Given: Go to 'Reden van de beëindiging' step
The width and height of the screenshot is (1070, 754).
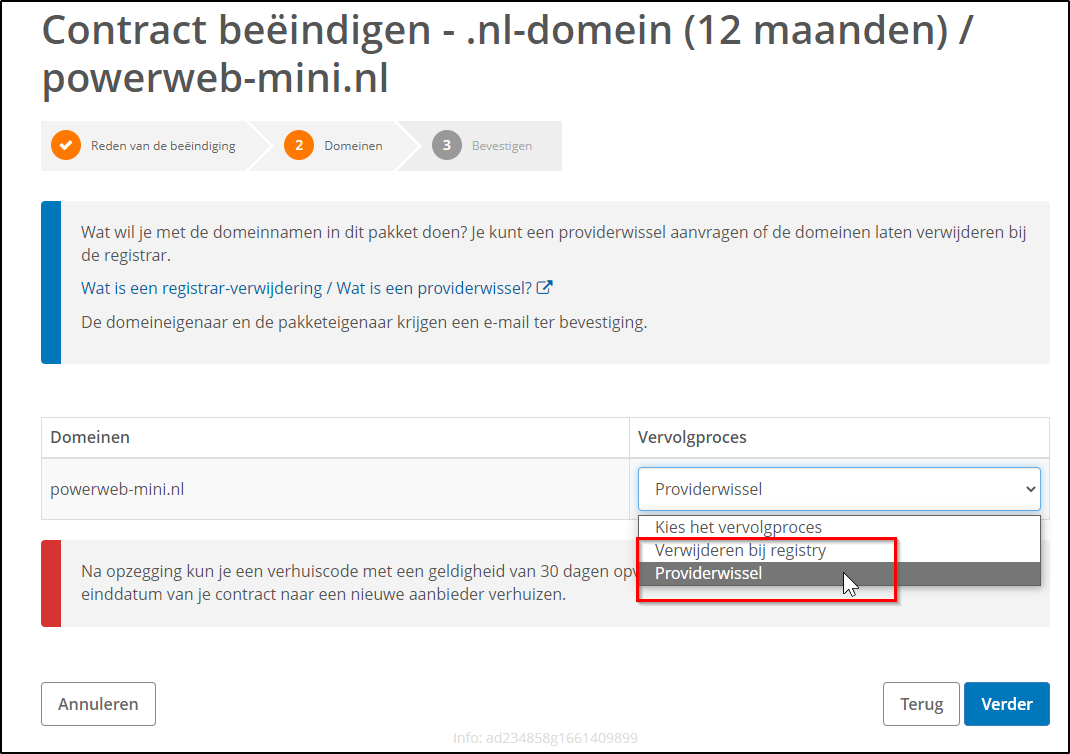Looking at the screenshot, I should pyautogui.click(x=163, y=145).
